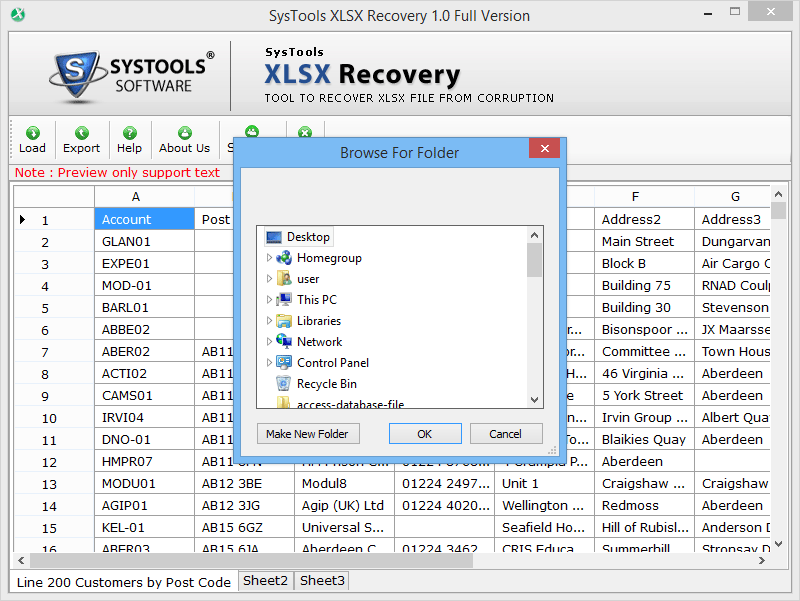
Task: Click Cancel in Browse For Folder
Action: 506,434
